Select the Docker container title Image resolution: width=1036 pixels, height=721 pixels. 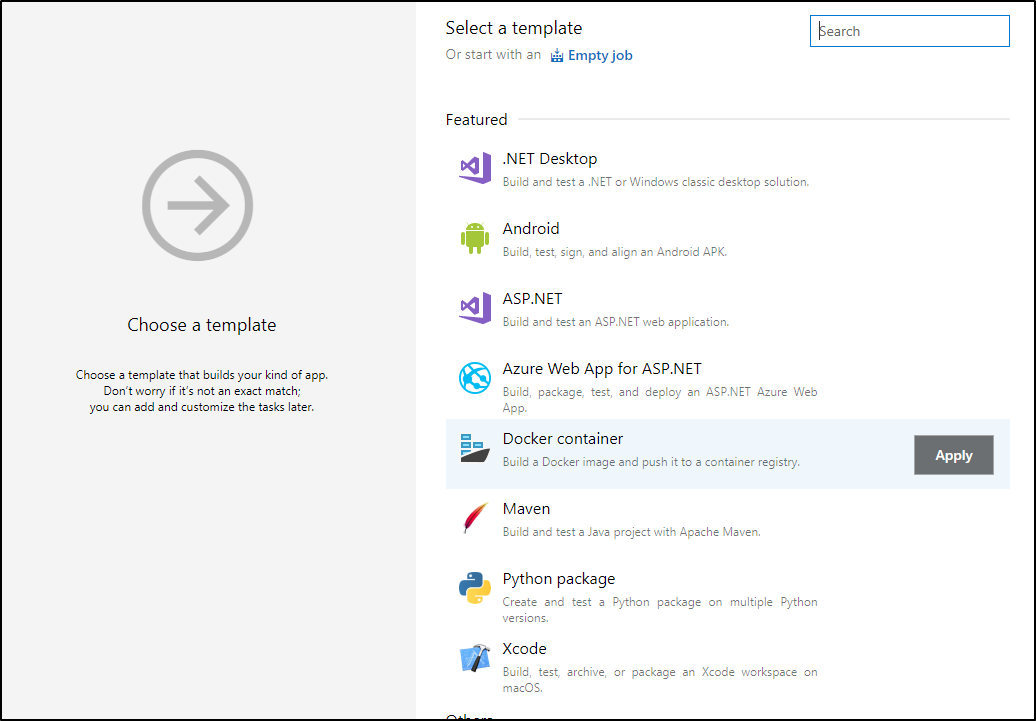[x=563, y=439]
